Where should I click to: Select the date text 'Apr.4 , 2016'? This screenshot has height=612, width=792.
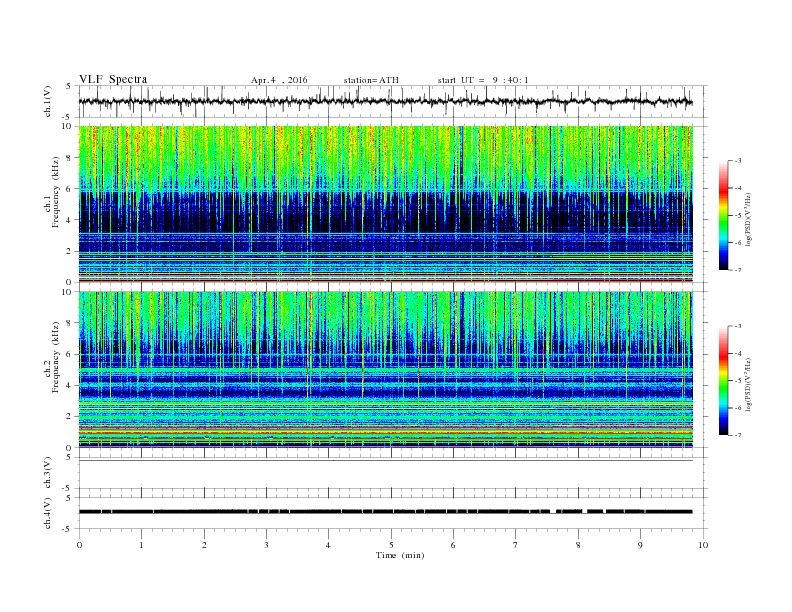click(279, 80)
